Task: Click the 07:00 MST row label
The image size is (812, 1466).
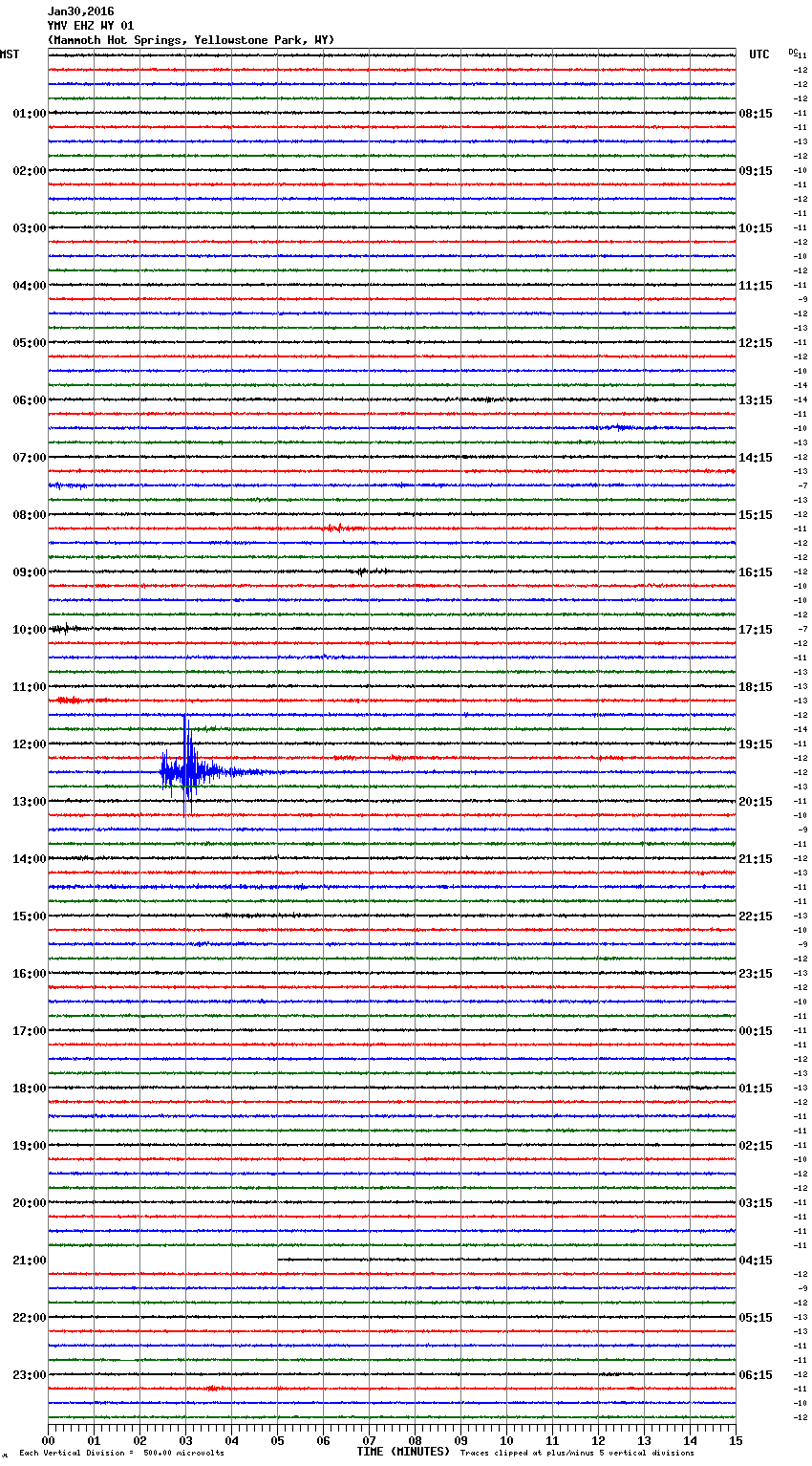Action: [30, 458]
